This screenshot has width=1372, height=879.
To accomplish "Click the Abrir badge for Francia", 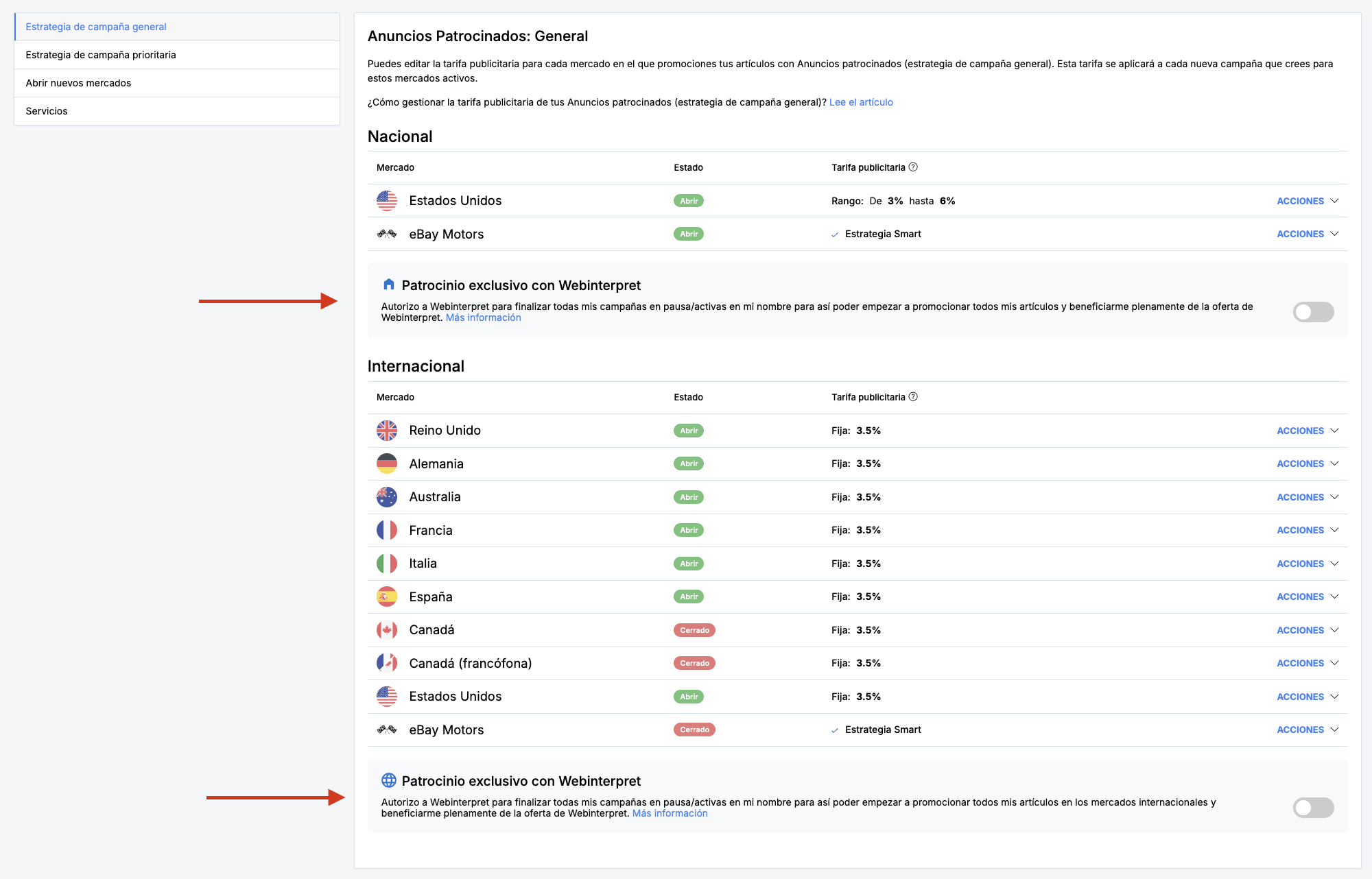I will pyautogui.click(x=689, y=530).
